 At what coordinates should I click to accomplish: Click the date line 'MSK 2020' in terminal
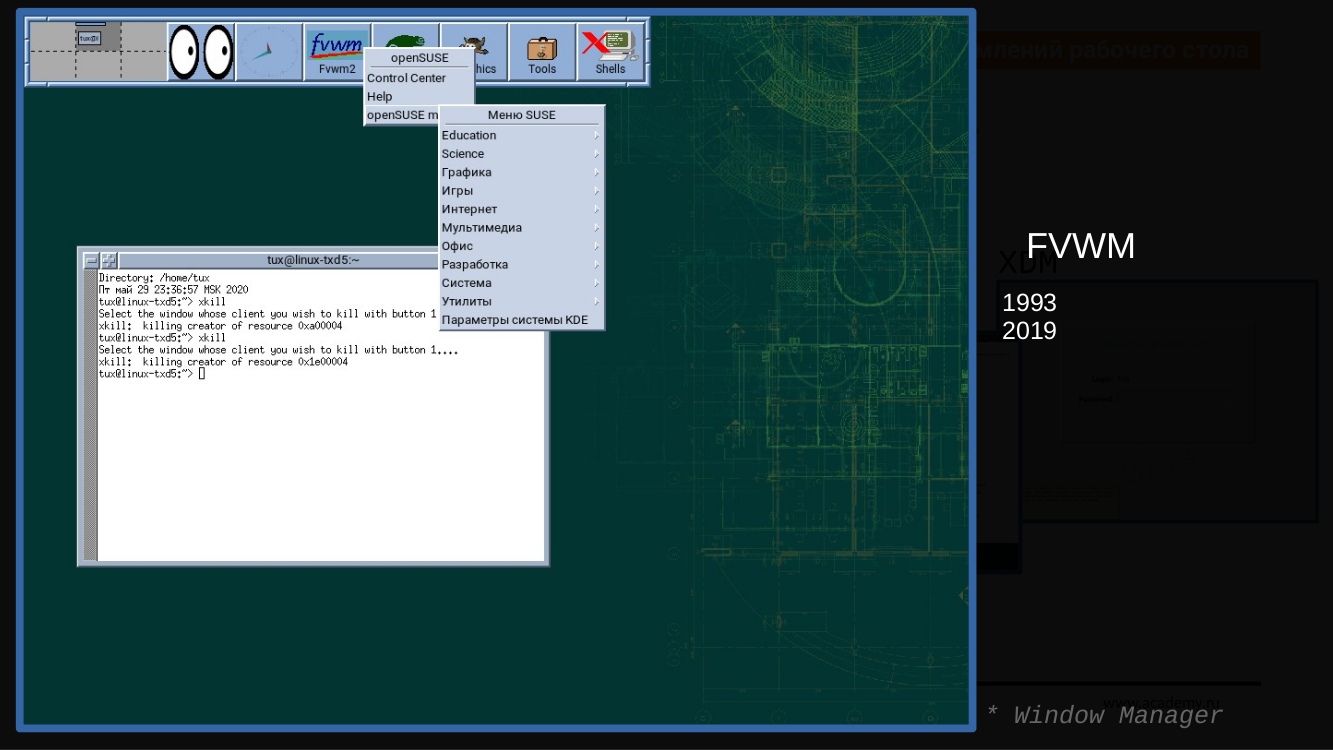point(173,290)
